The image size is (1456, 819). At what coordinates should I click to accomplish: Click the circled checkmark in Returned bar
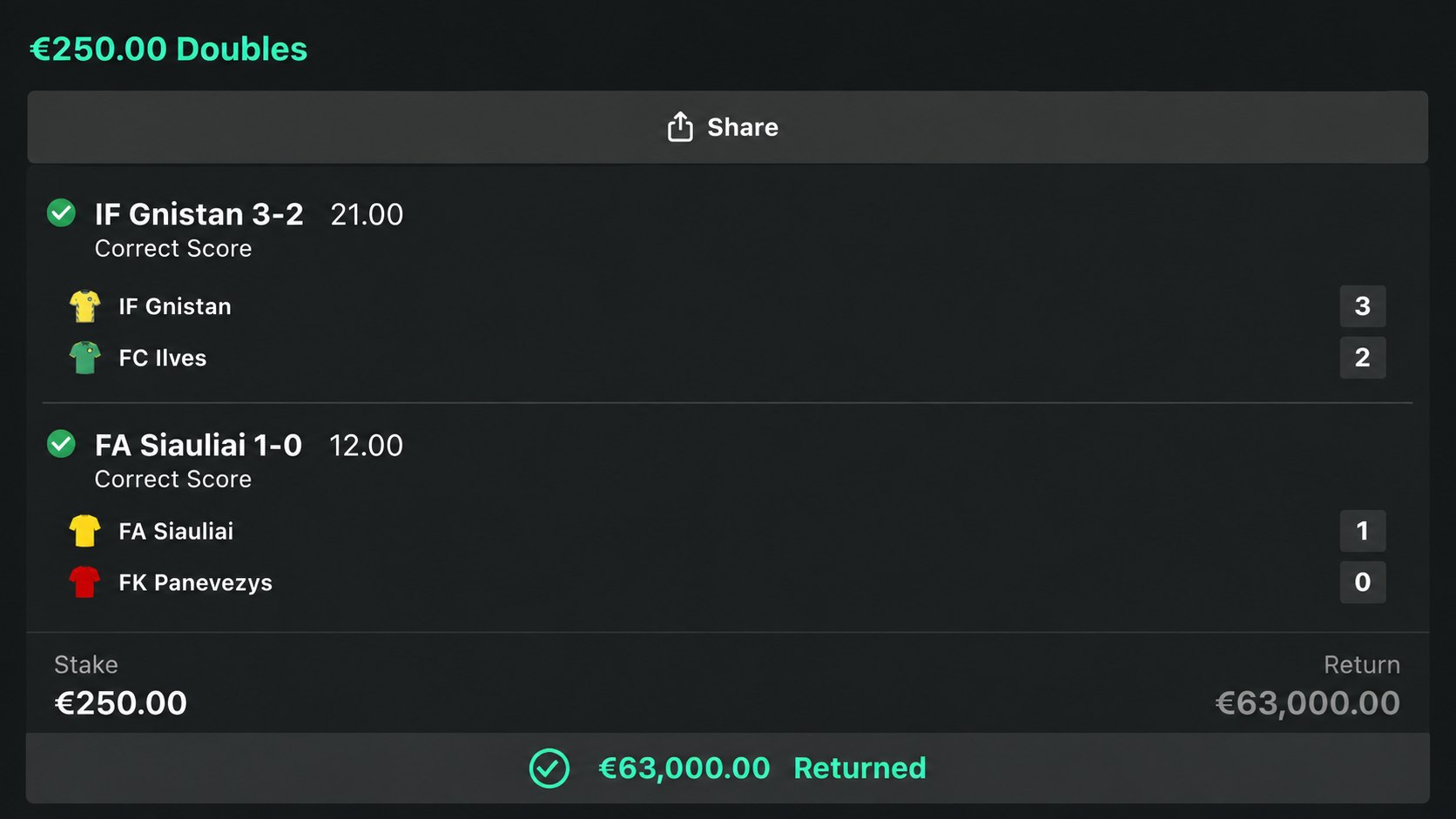click(x=549, y=769)
